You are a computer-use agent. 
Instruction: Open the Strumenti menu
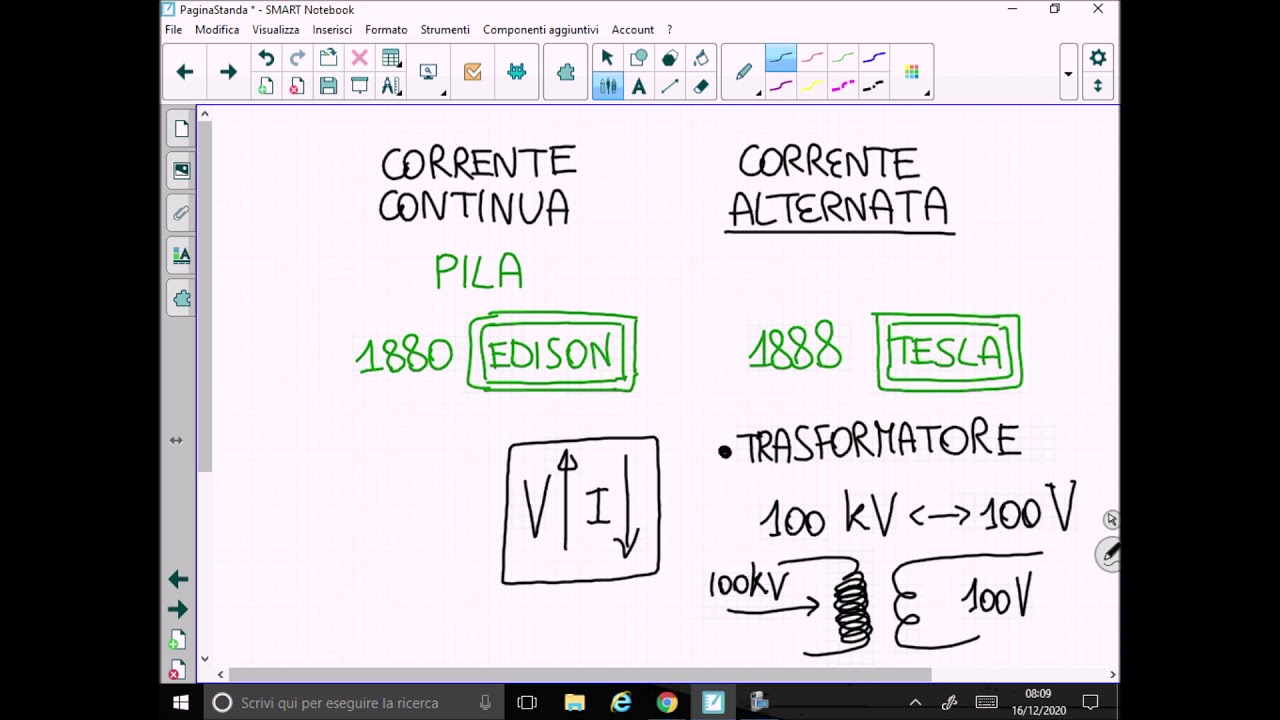click(x=445, y=30)
